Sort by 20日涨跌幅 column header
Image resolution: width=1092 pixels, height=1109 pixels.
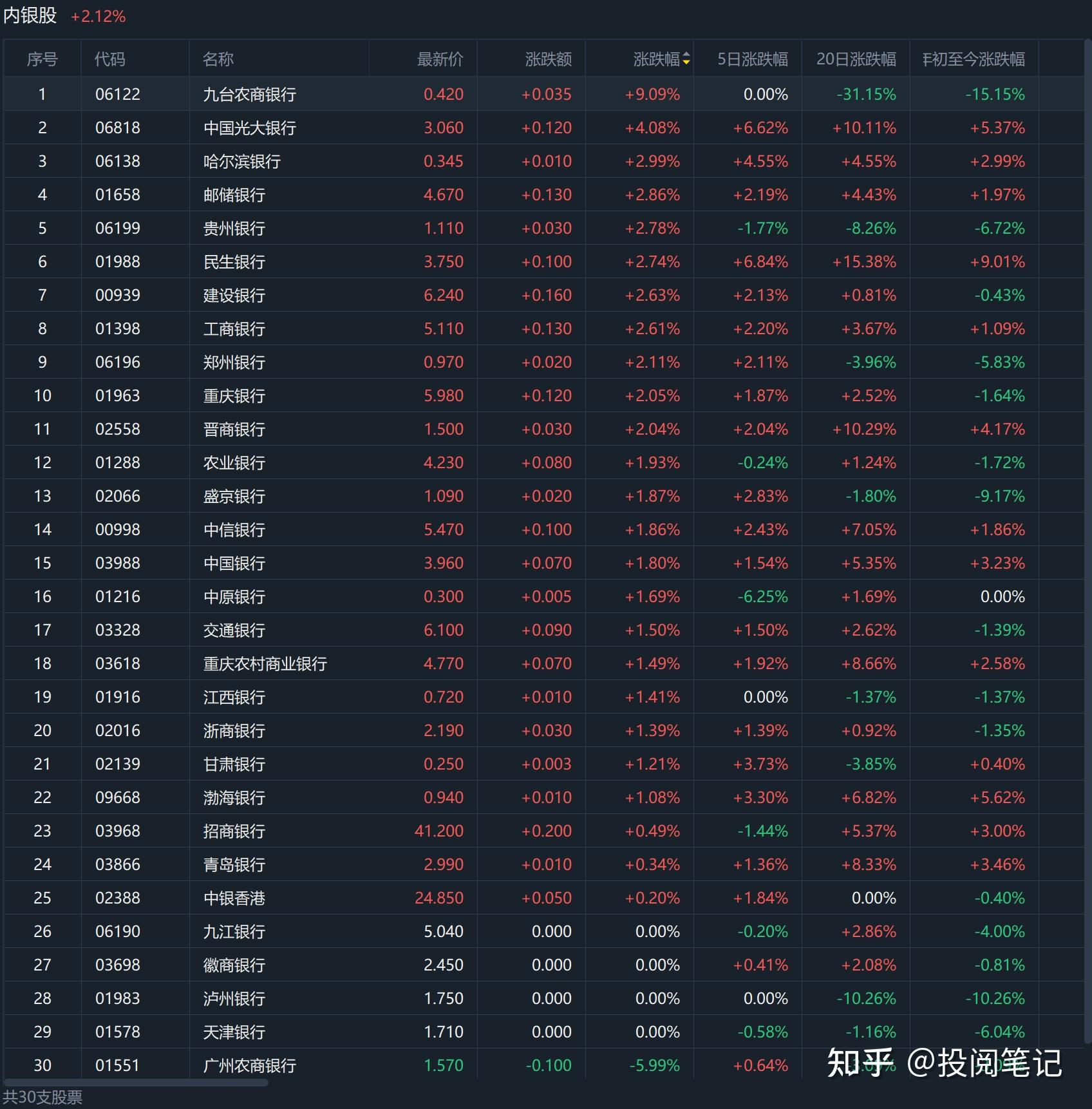coord(856,59)
